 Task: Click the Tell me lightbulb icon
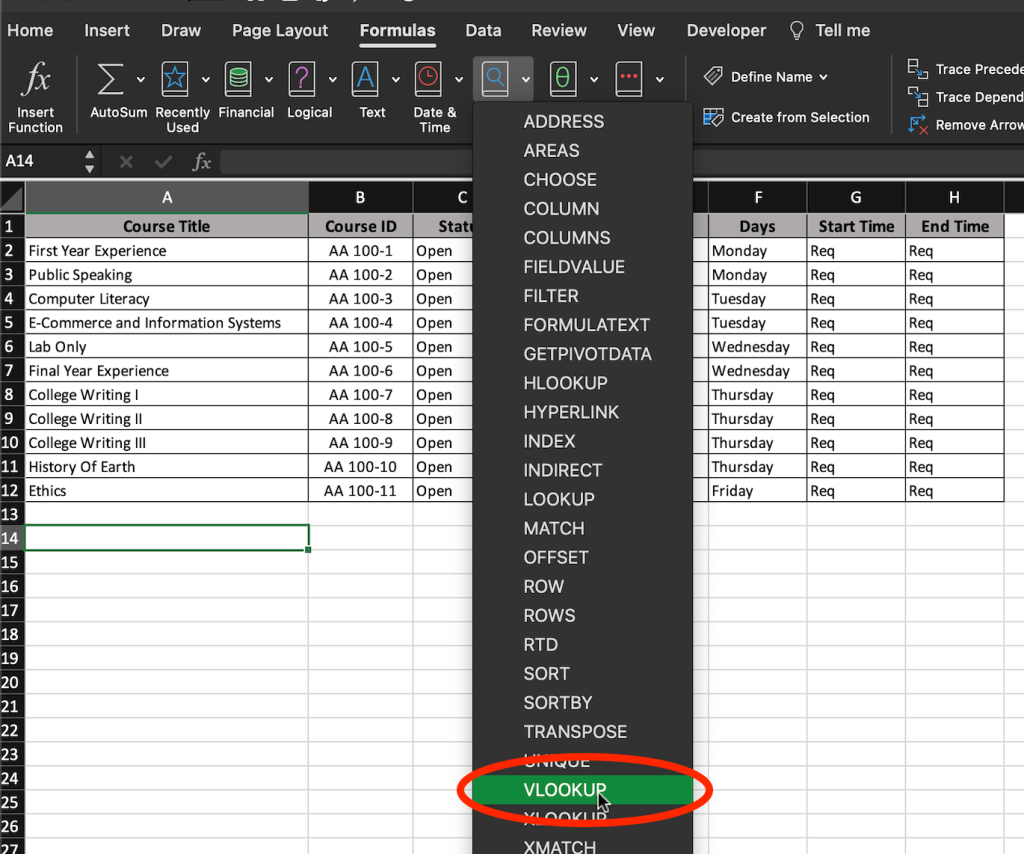(797, 31)
